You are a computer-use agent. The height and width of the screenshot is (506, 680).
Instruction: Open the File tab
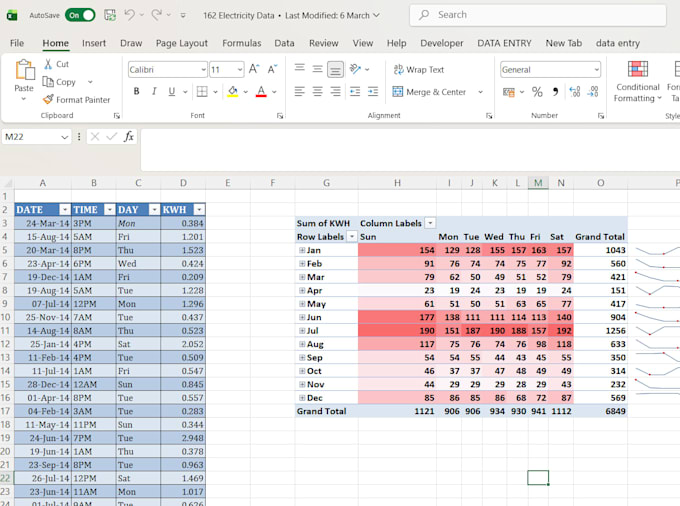[17, 43]
